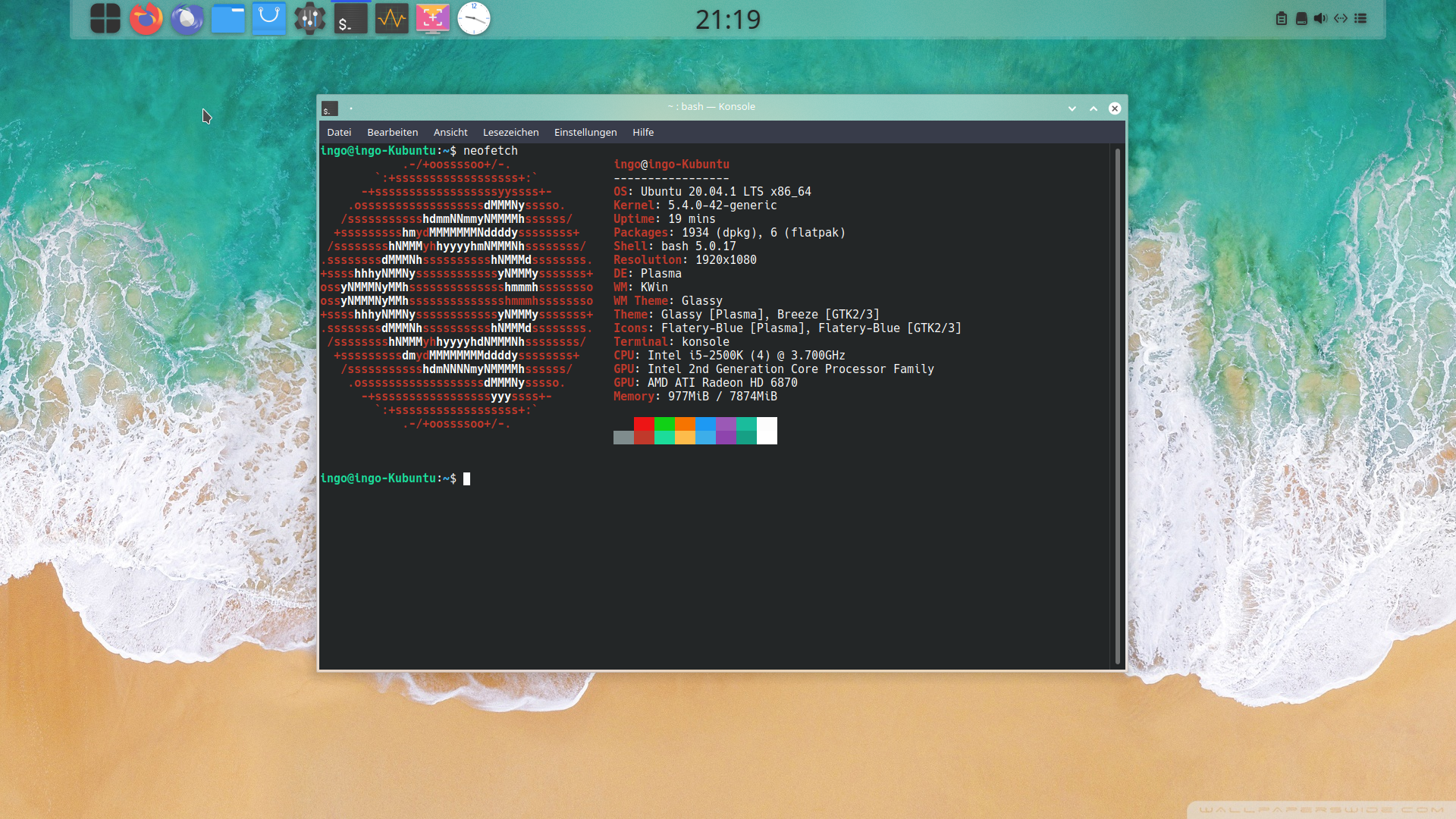Open the Datei menu
This screenshot has height=819, width=1456.
339,132
